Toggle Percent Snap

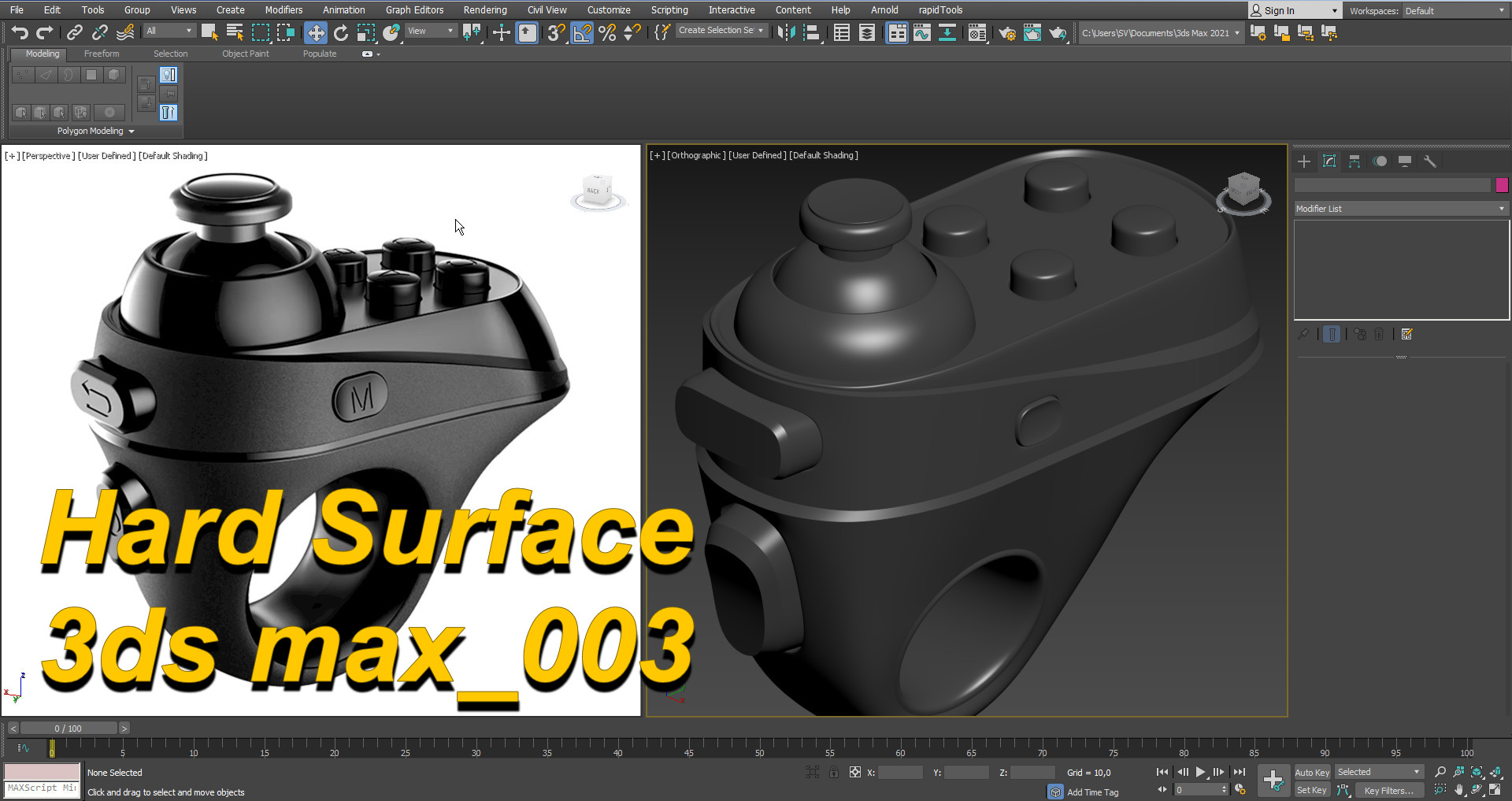click(x=607, y=32)
